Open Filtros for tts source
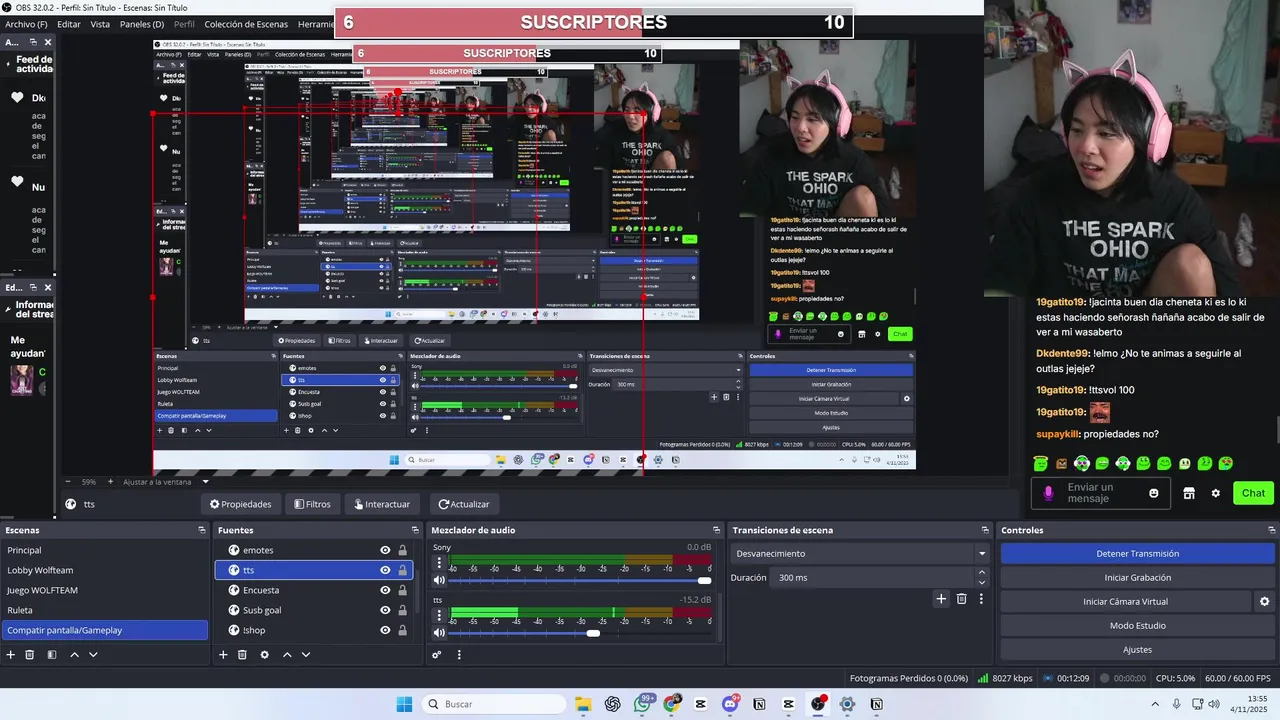 tap(312, 504)
